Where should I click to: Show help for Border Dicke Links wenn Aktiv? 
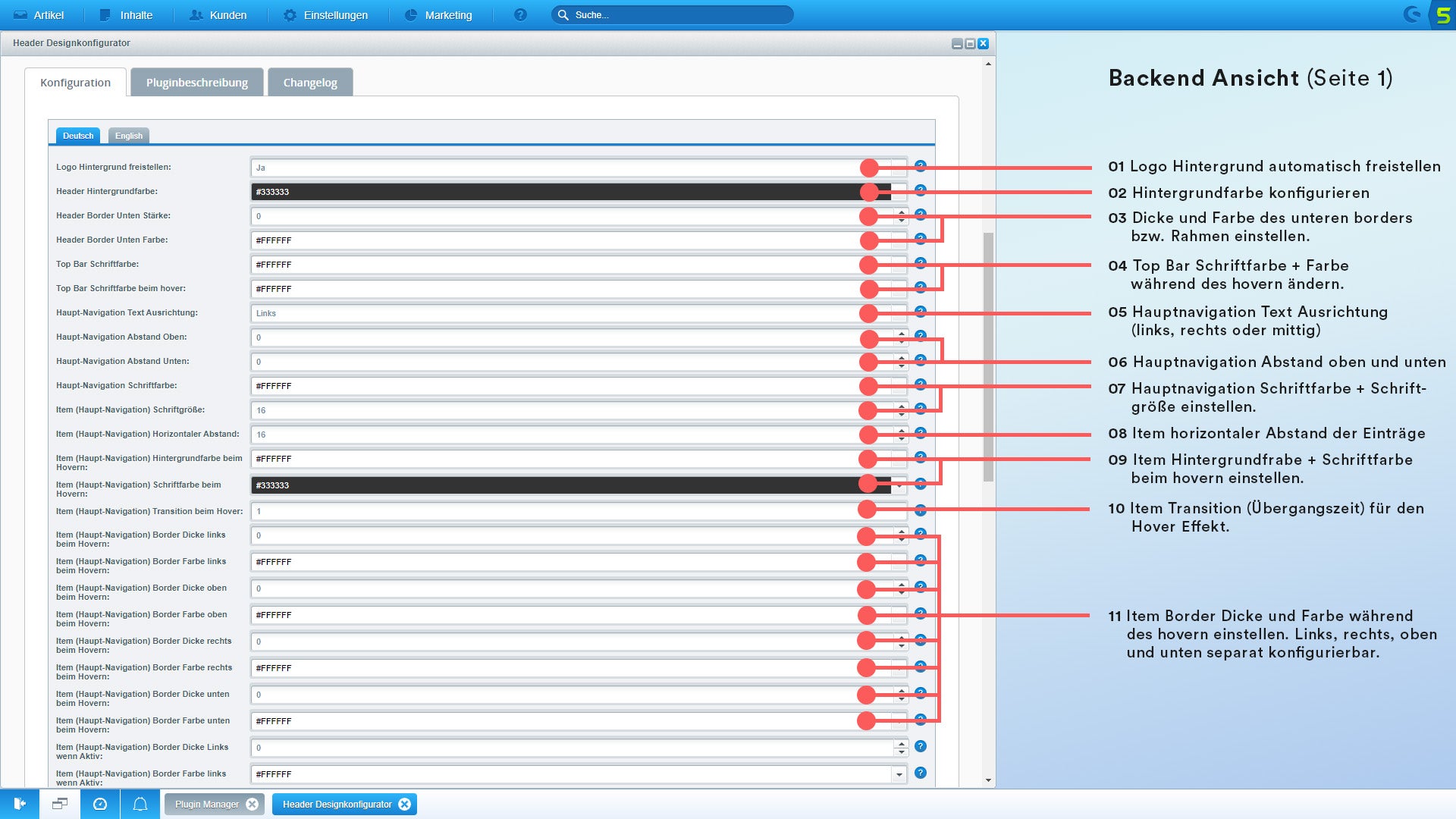[x=921, y=746]
